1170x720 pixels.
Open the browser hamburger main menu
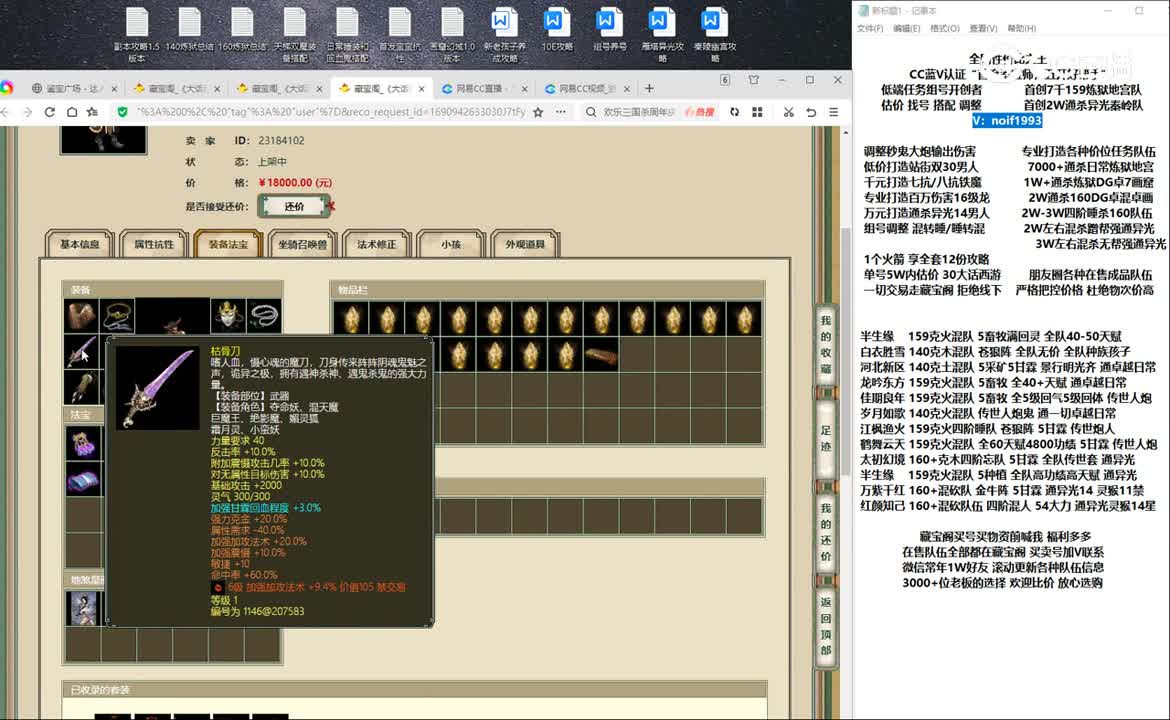pos(833,112)
